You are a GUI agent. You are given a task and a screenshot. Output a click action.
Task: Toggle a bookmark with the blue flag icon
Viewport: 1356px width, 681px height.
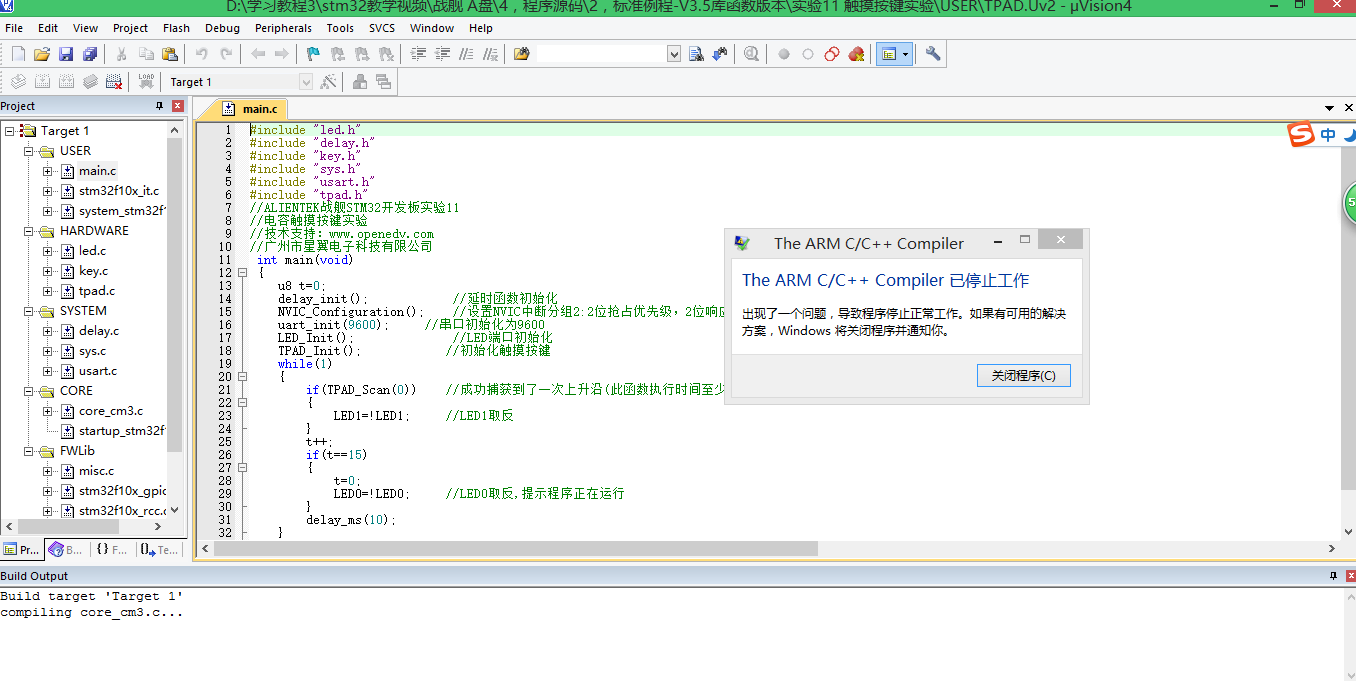click(x=313, y=54)
